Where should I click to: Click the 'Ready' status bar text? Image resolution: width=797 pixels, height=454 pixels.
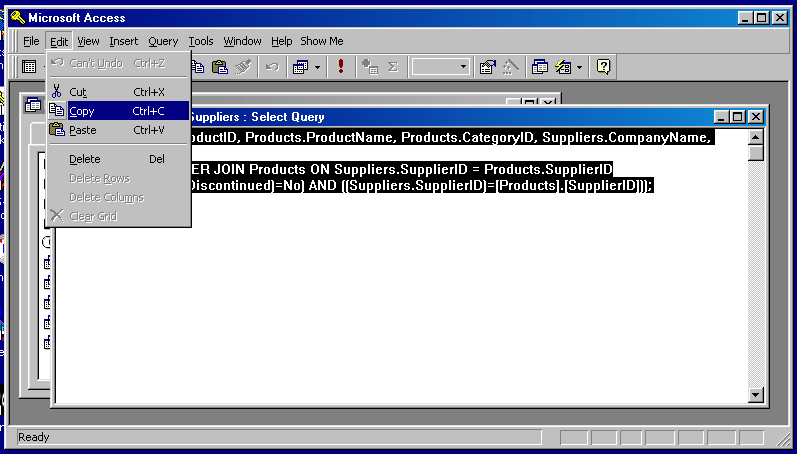[x=34, y=437]
